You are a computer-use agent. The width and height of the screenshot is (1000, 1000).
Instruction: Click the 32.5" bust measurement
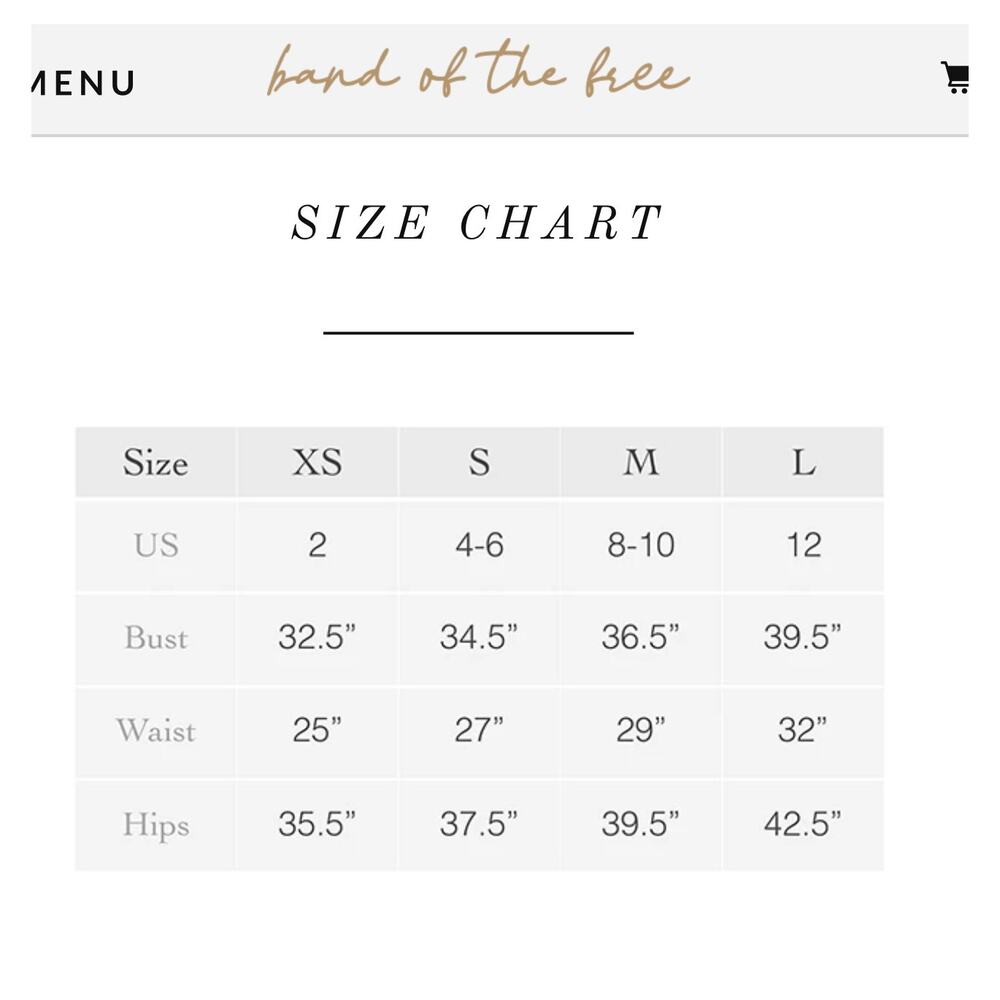point(317,638)
